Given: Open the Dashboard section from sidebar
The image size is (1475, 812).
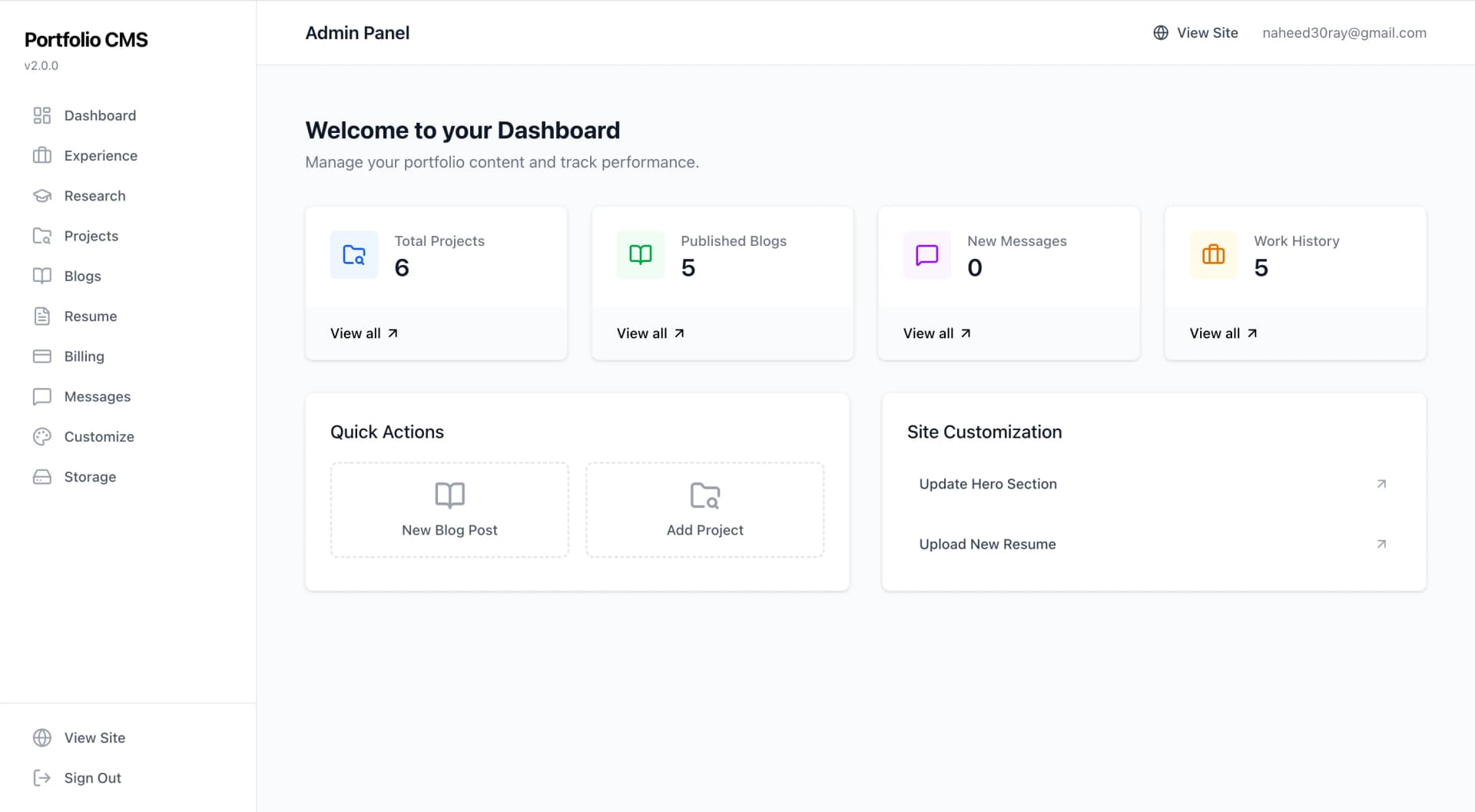Looking at the screenshot, I should tap(100, 115).
